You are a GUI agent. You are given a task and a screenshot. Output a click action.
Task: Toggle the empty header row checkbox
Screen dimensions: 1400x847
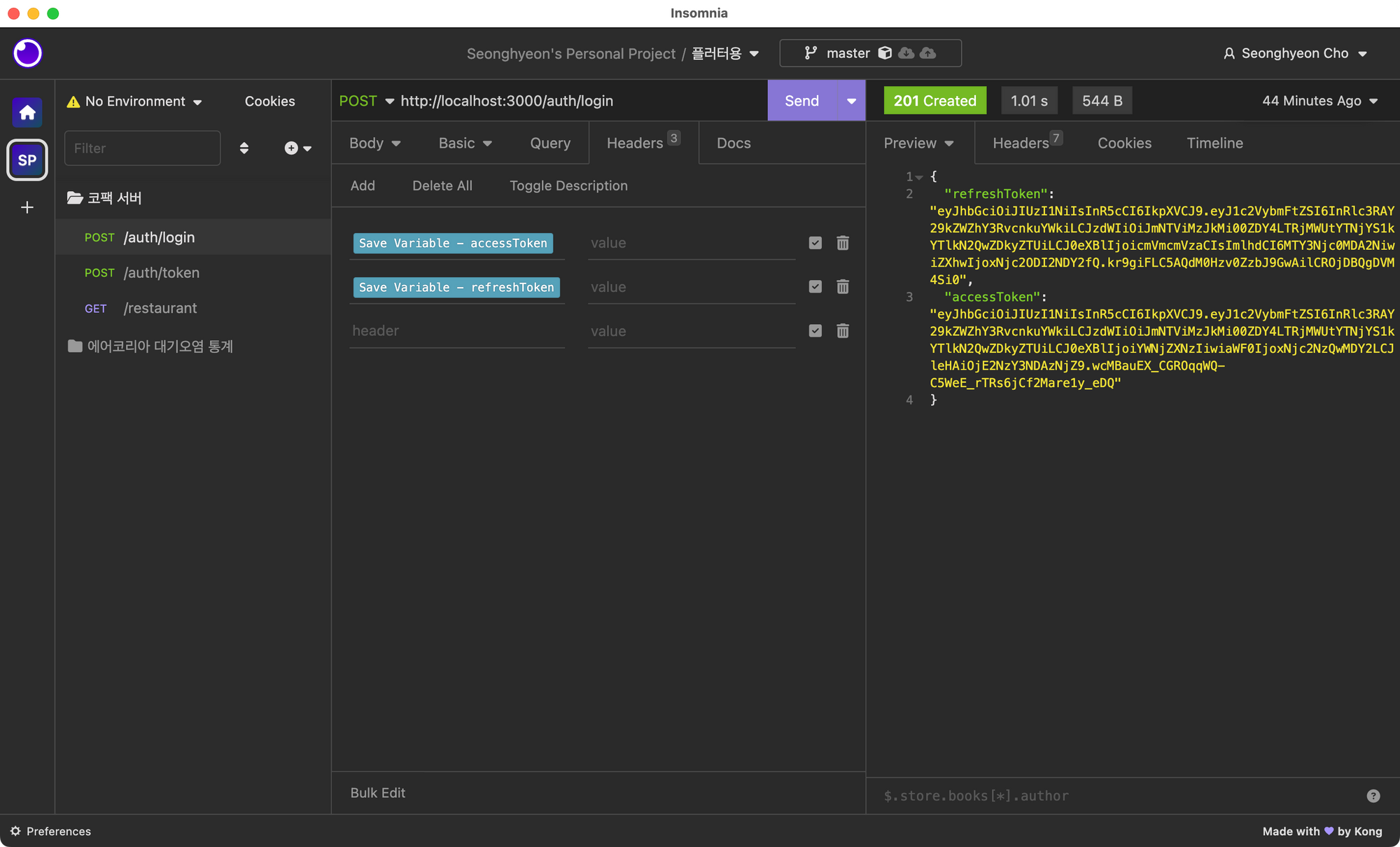(815, 331)
